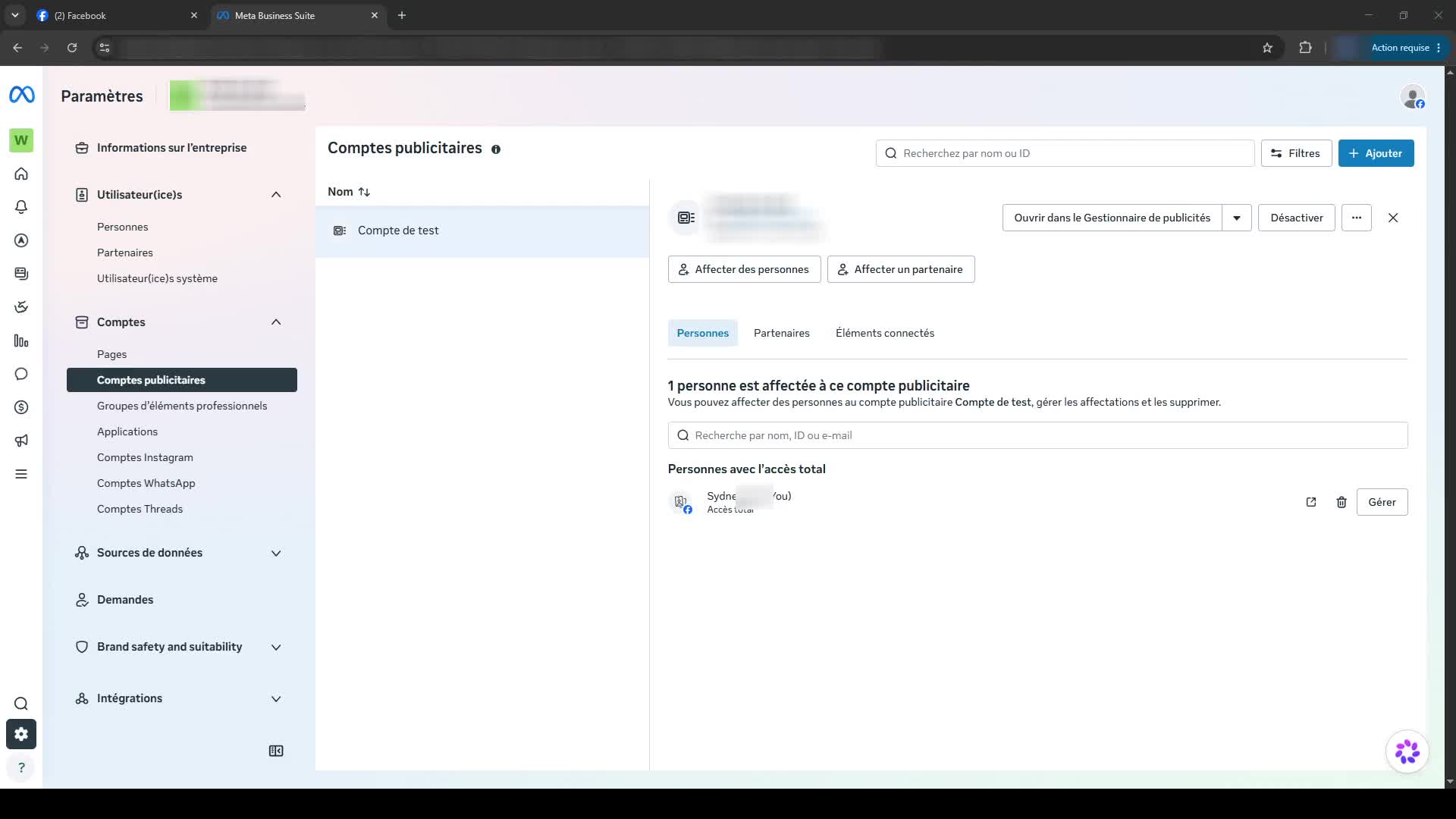The image size is (1456, 819).
Task: Go to Home in left rail
Action: 21,174
